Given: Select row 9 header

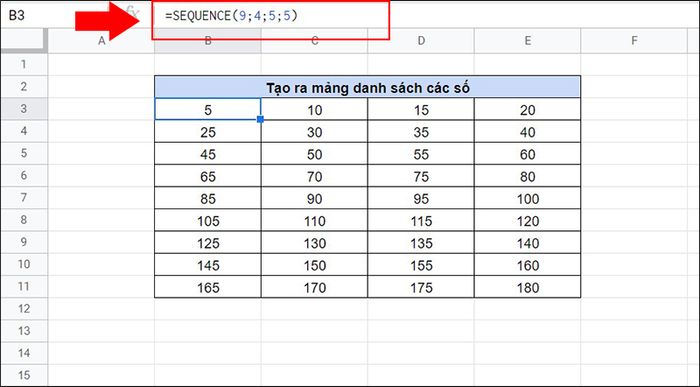Looking at the screenshot, I should pos(24,242).
